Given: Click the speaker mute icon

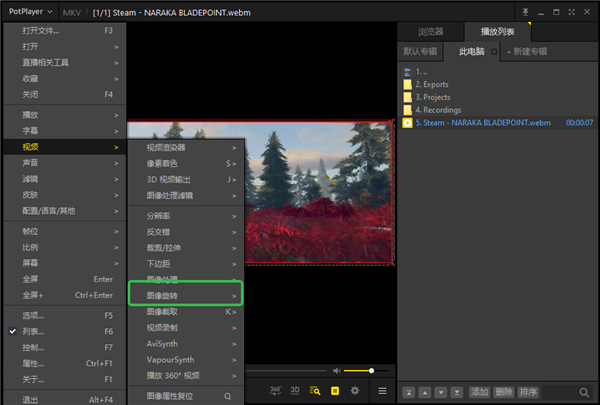Looking at the screenshot, I should click(x=336, y=371).
